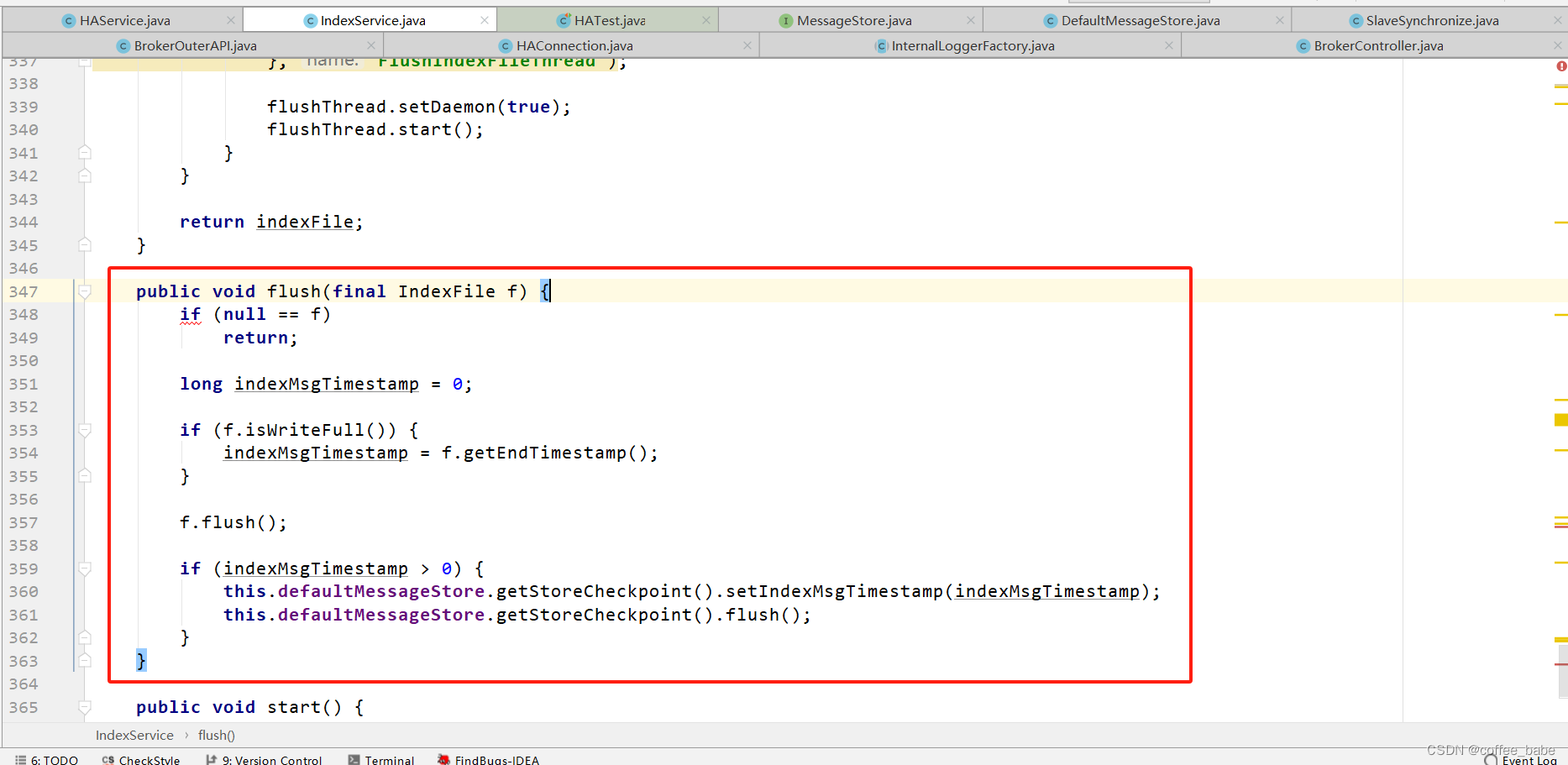Click the class icon on IndexService.java tab
1568x765 pixels.
(x=310, y=20)
